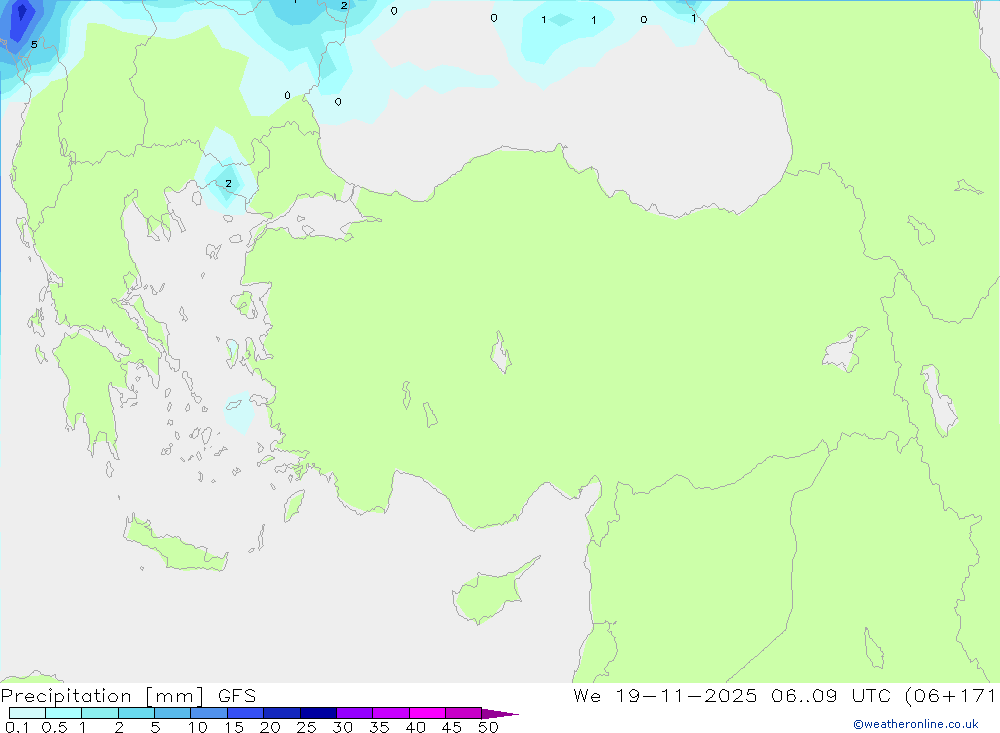1000x733 pixels.
Task: Click the '25' legend scale label
Action: (306, 727)
